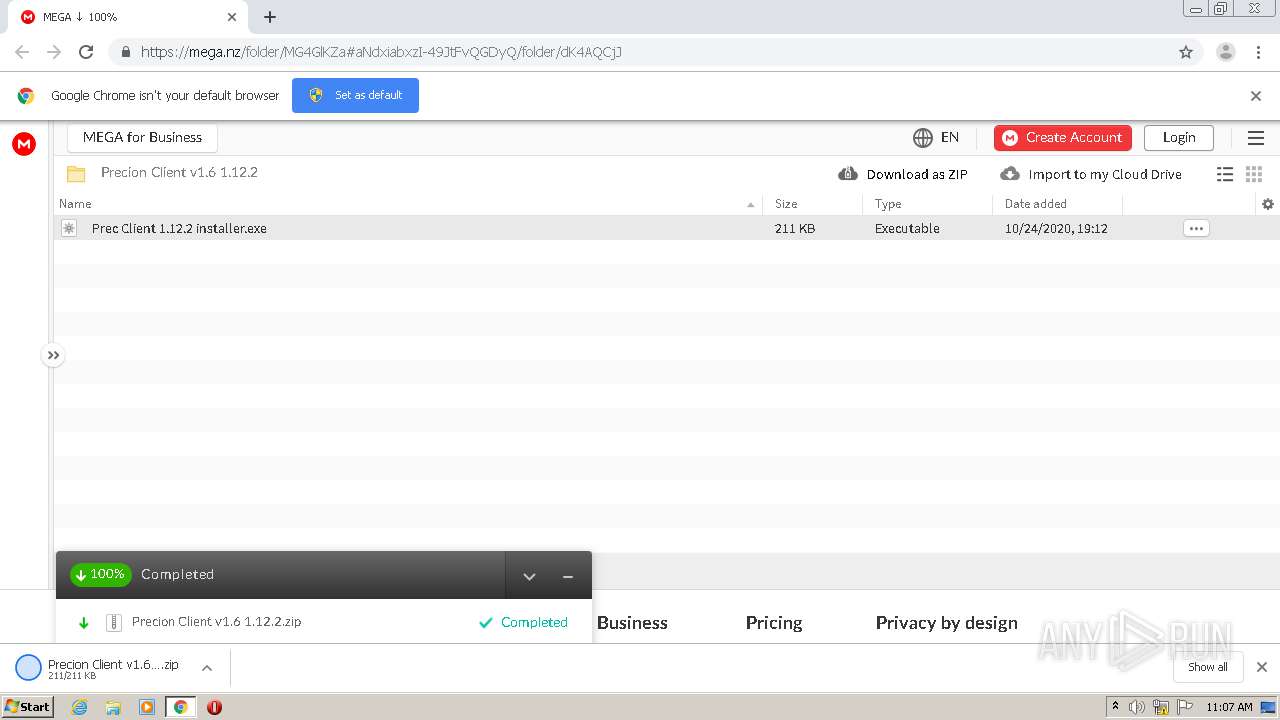The image size is (1280, 720).
Task: Click the green Completed status label
Action: [523, 622]
